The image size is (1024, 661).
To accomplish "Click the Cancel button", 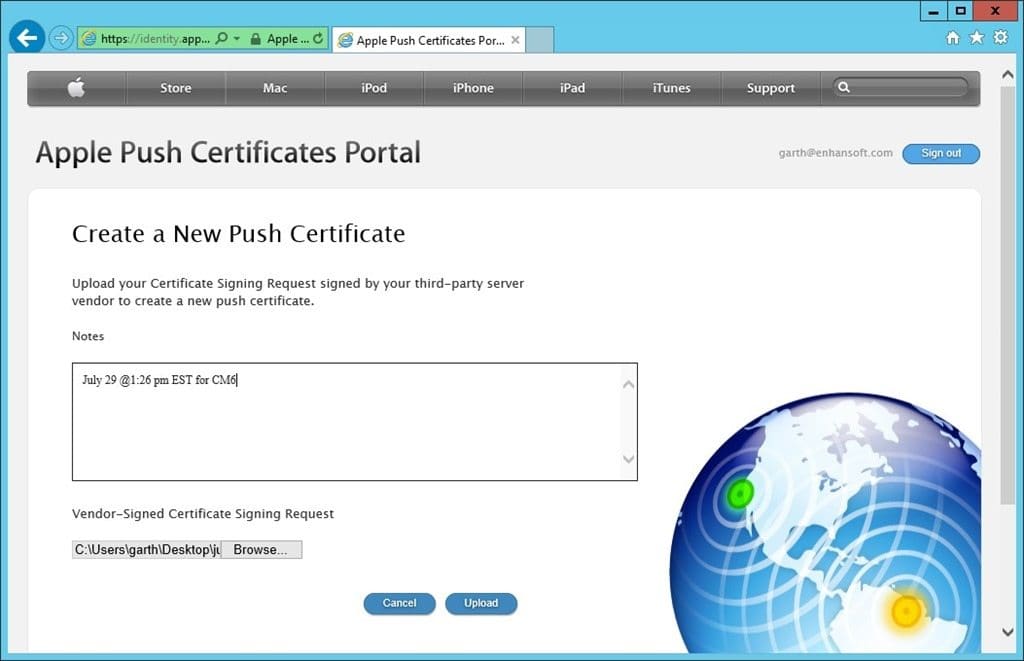I will pyautogui.click(x=399, y=604).
